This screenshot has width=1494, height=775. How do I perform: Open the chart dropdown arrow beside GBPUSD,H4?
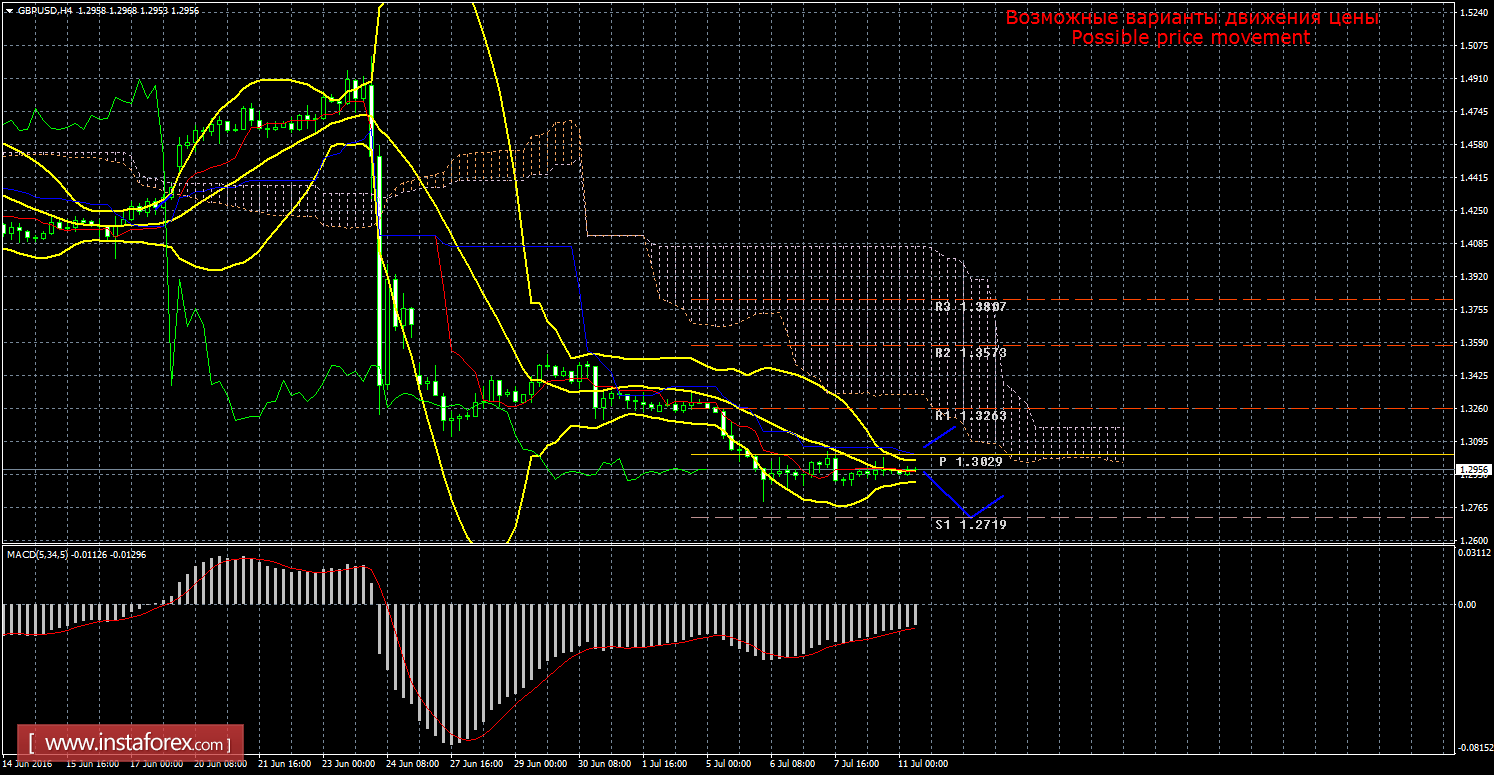click(x=8, y=9)
